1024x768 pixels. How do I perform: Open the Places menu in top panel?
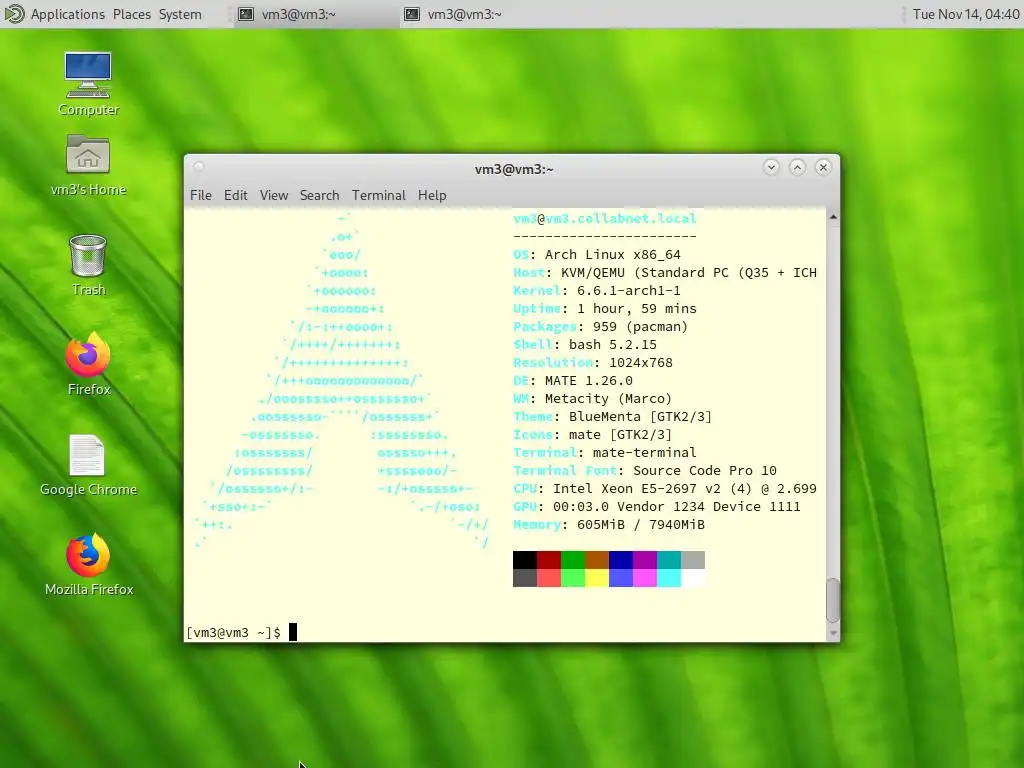tap(131, 14)
